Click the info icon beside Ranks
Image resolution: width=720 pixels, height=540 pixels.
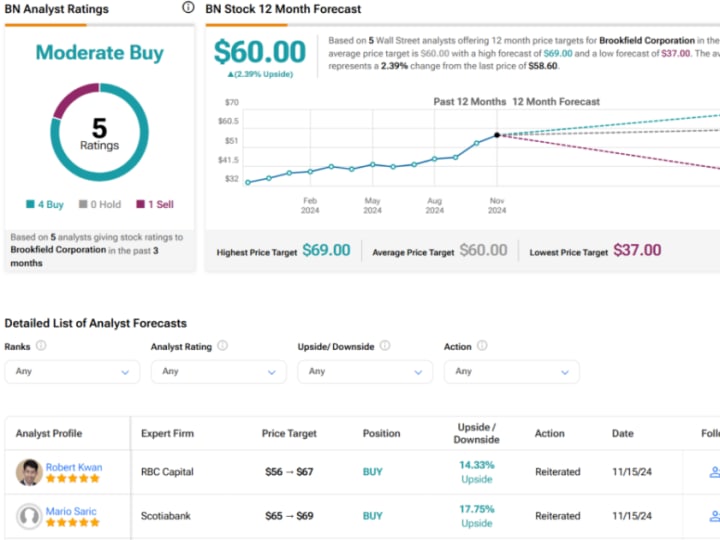(x=41, y=345)
